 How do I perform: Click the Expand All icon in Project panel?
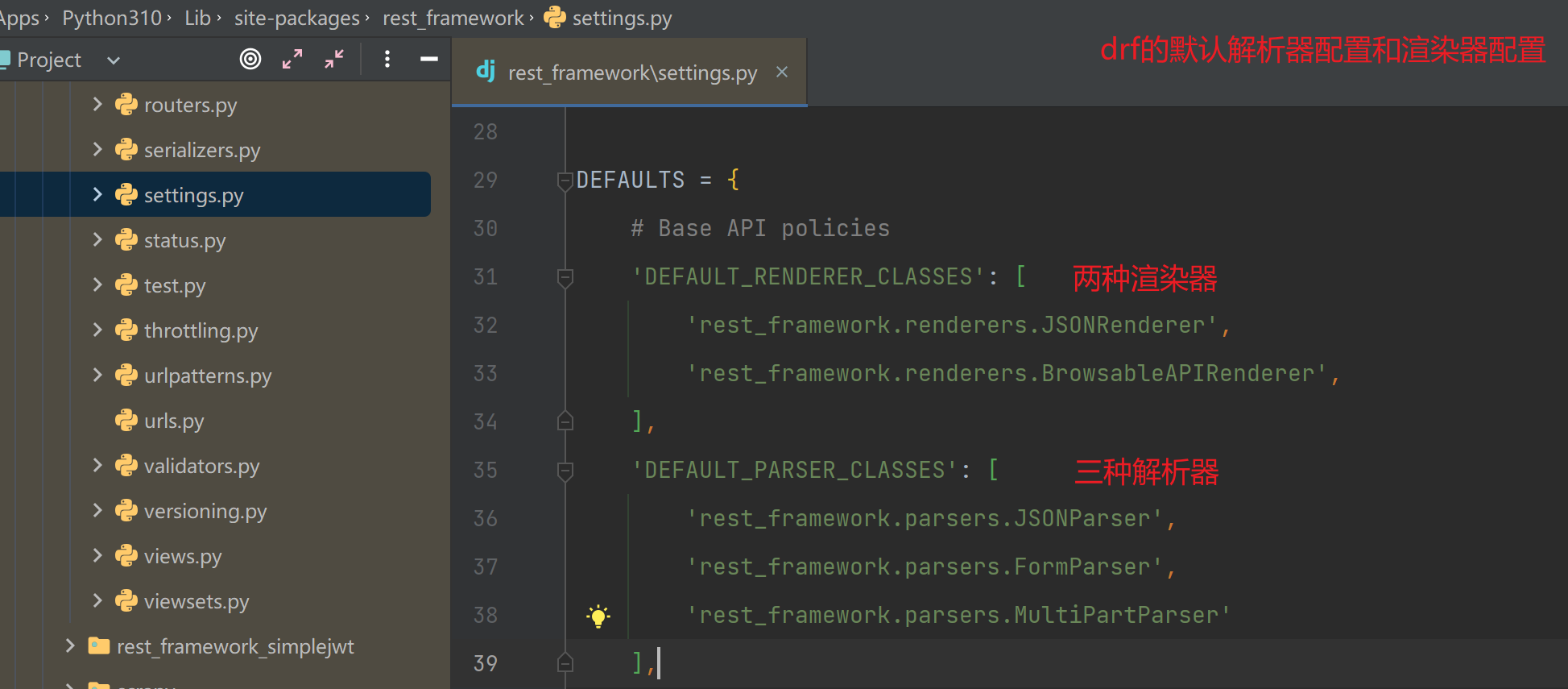click(x=292, y=59)
